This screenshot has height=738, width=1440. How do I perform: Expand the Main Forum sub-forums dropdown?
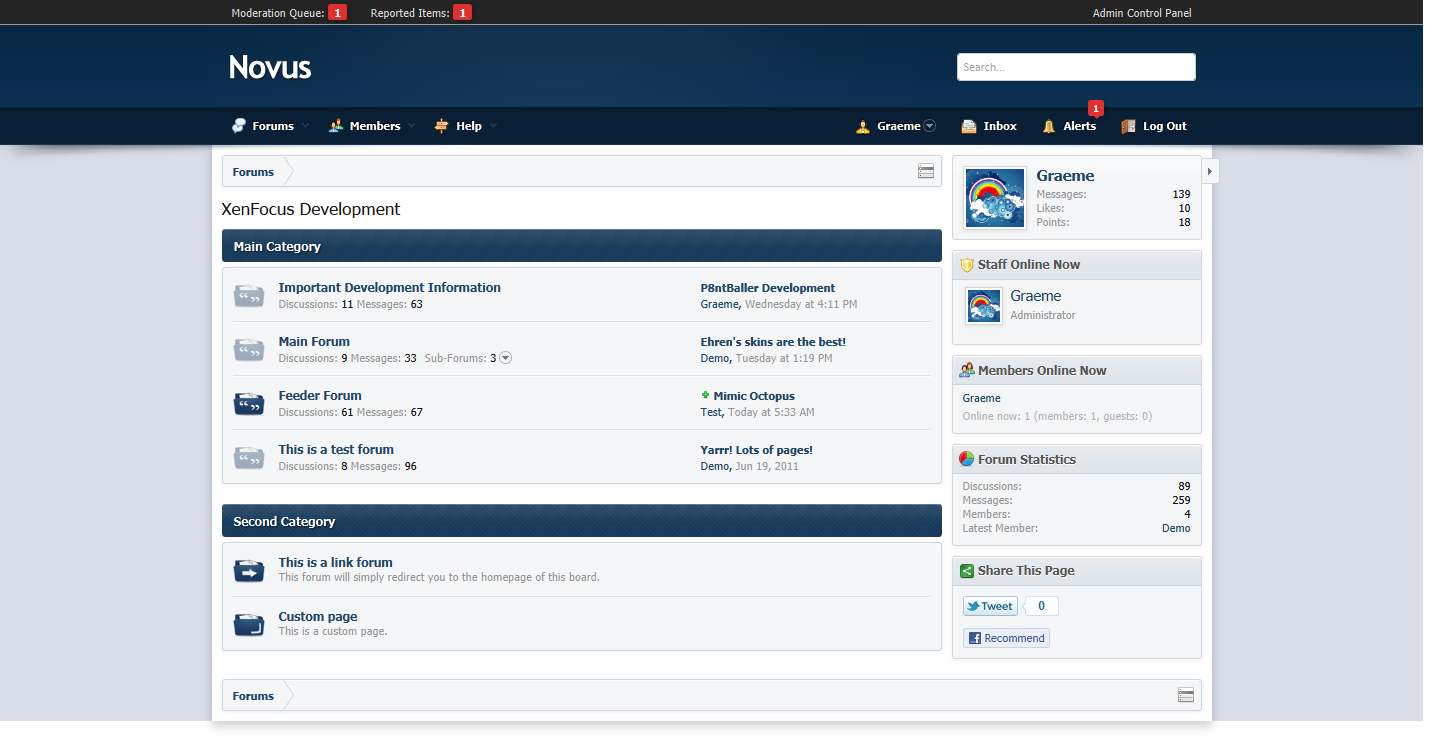505,358
